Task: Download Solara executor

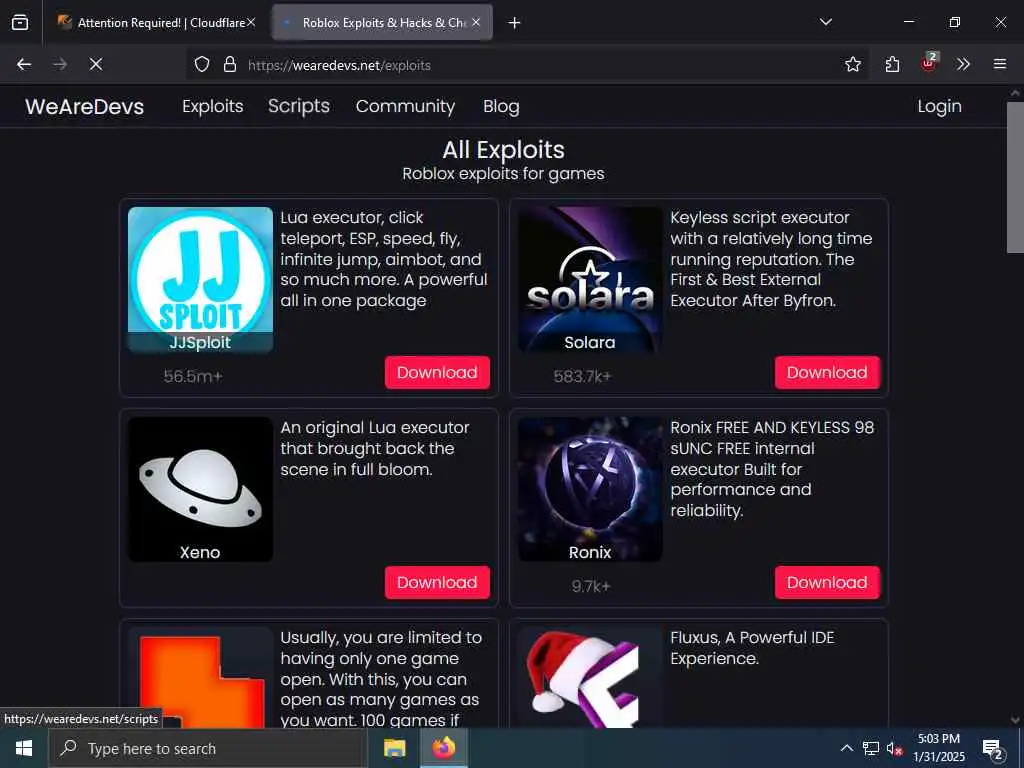Action: [827, 372]
